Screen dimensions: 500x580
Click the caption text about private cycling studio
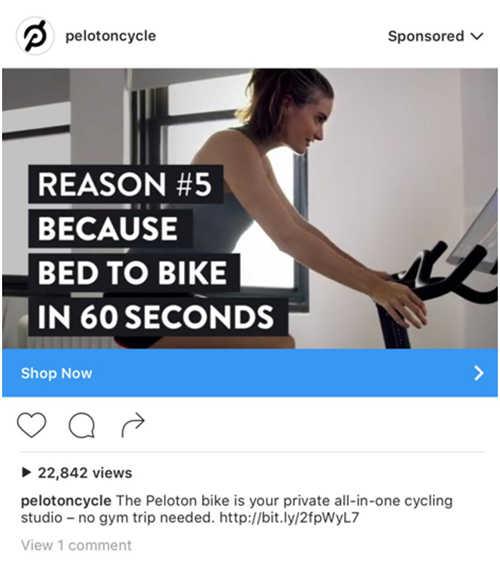[237, 509]
